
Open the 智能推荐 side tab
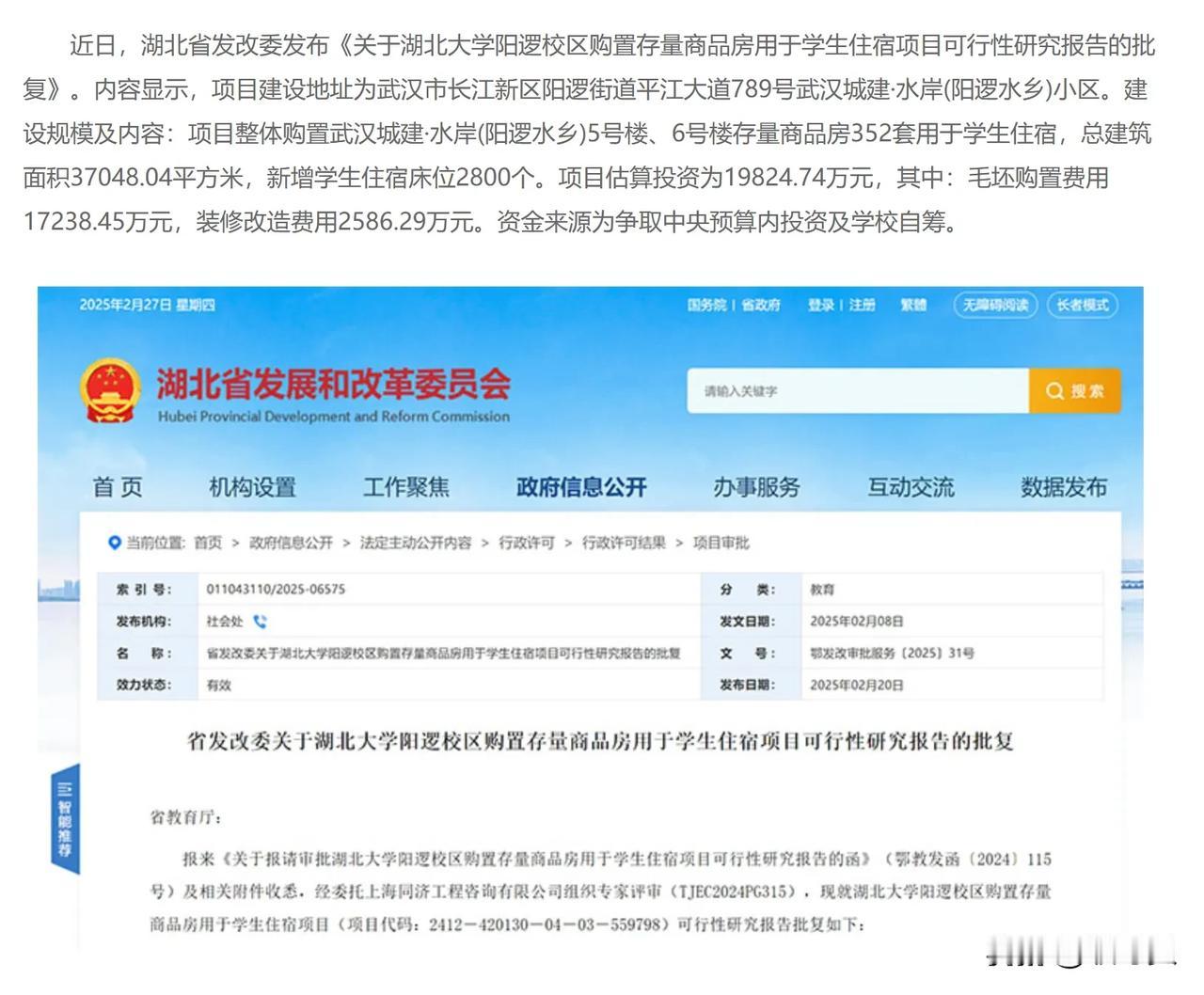pos(65,819)
